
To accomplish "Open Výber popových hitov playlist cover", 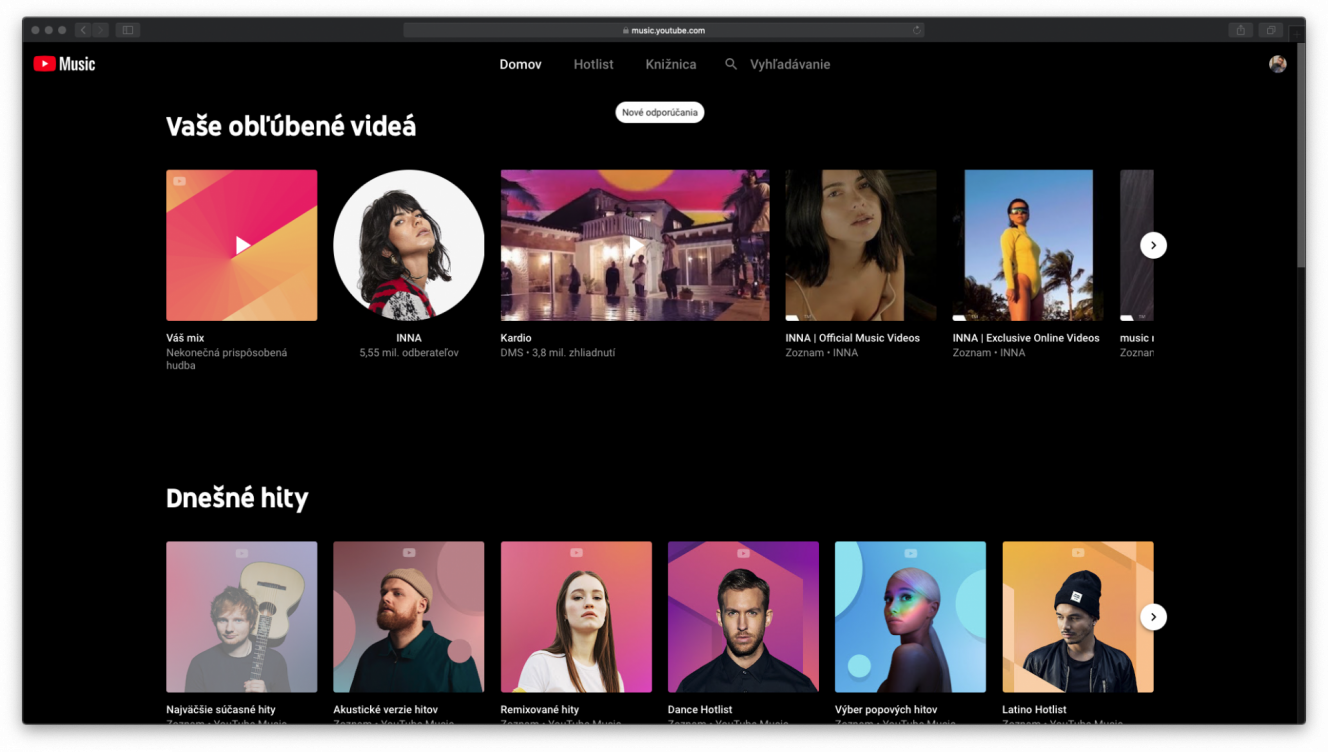I will tap(910, 617).
